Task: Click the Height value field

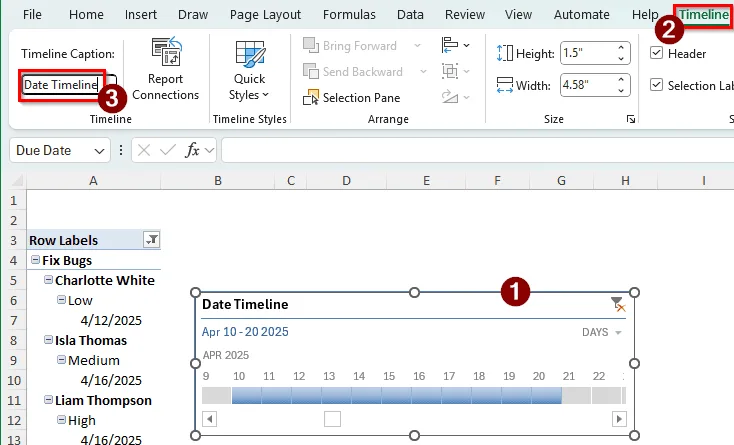Action: pyautogui.click(x=588, y=53)
